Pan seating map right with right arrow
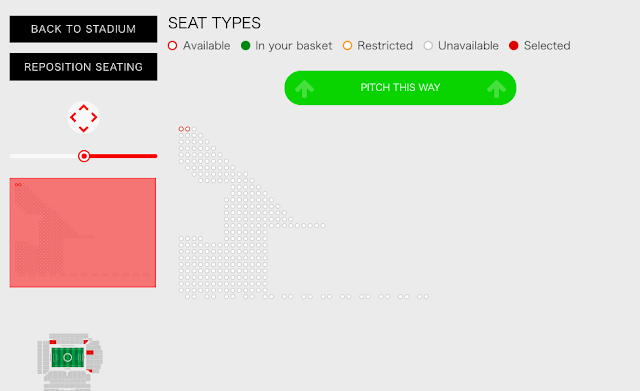This screenshot has width=640, height=391. 94,118
